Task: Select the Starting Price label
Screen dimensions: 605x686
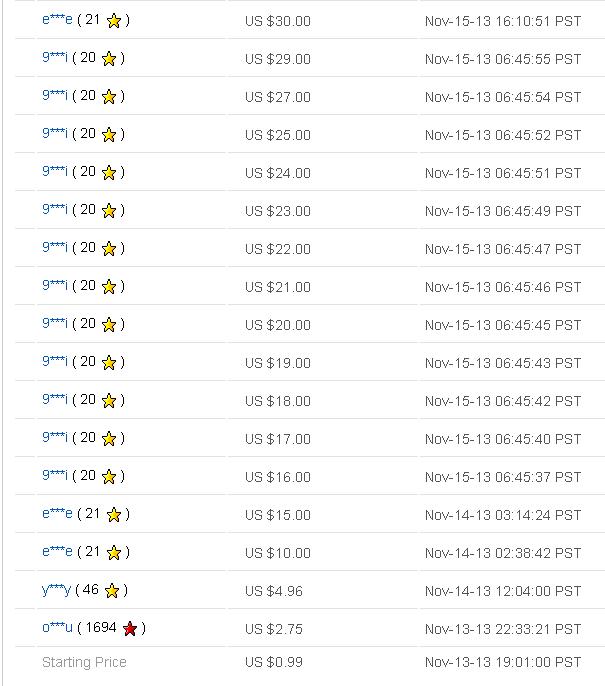Action: pos(84,662)
